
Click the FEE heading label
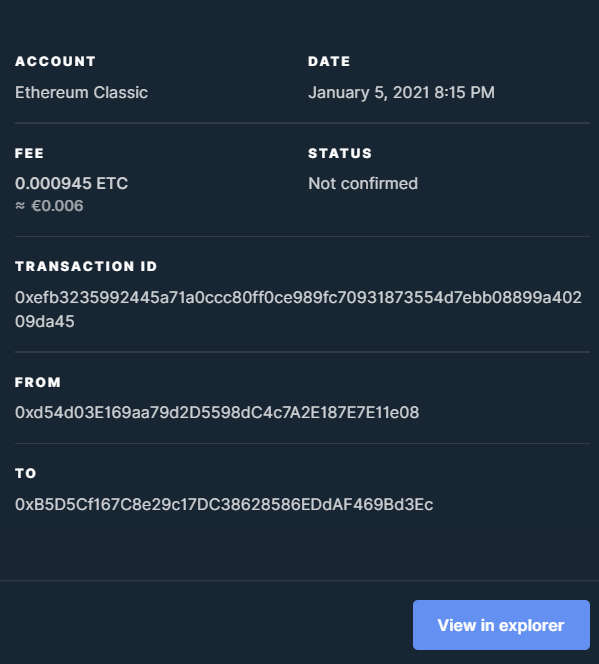click(29, 153)
